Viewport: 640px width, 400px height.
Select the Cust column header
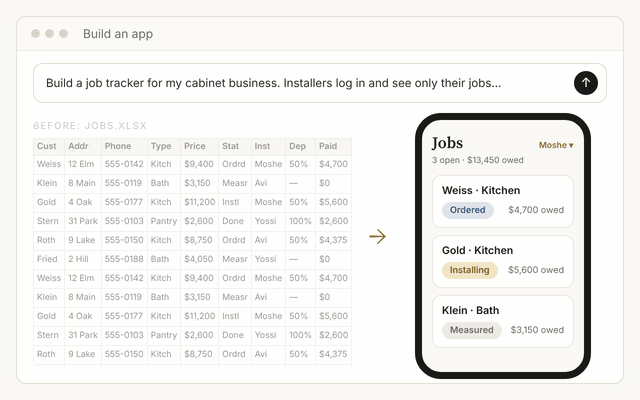47,146
